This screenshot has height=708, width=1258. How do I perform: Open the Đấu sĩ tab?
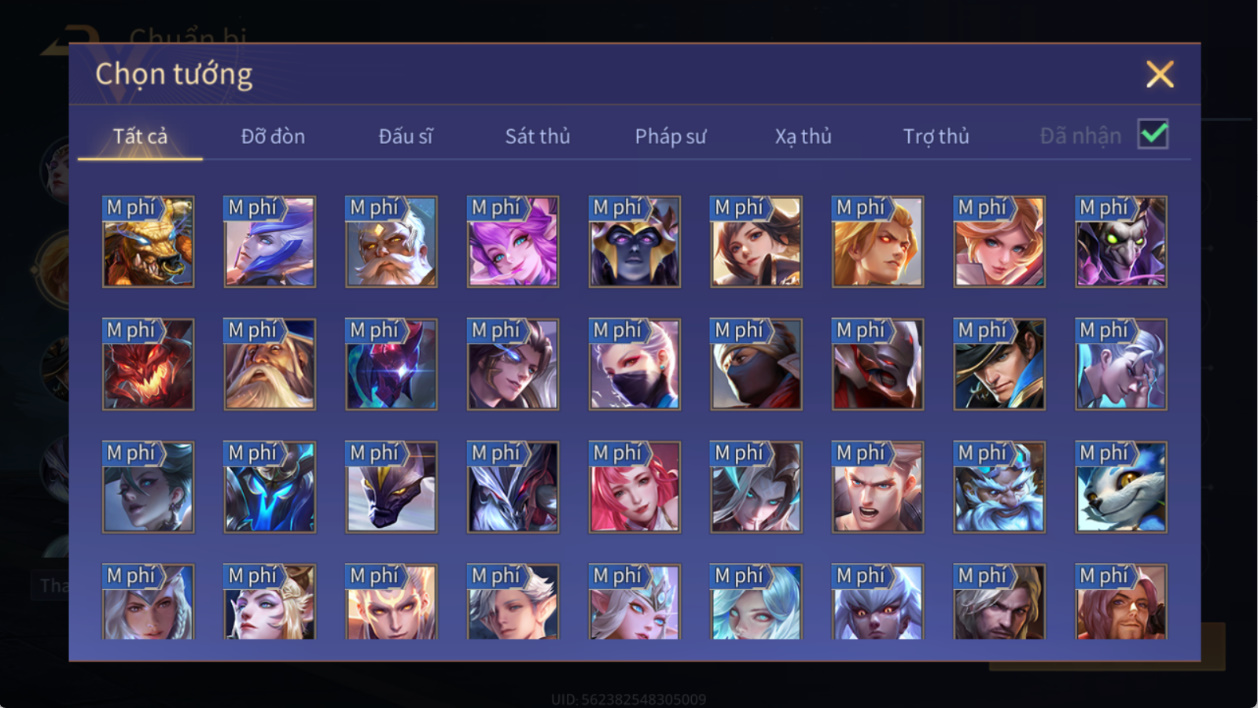point(405,137)
